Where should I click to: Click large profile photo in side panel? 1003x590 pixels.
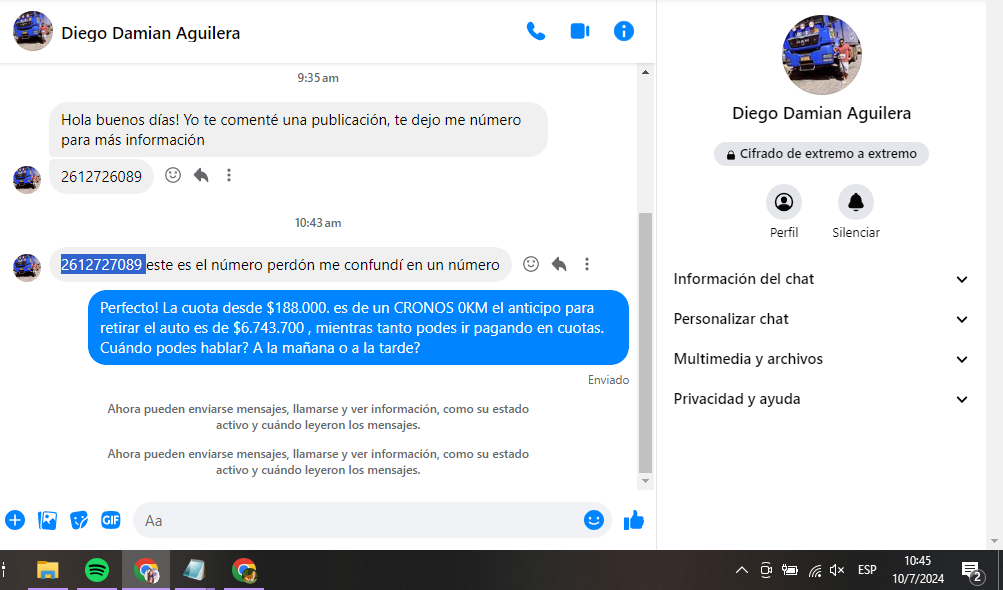coord(821,55)
